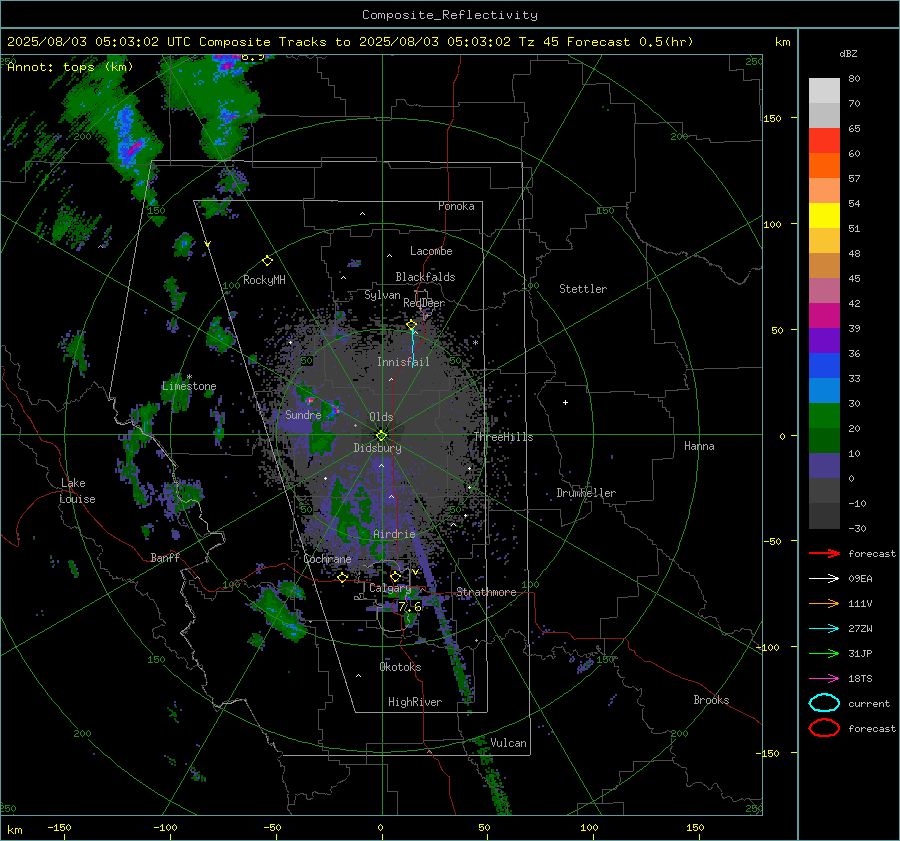Viewport: 900px width, 841px height.
Task: Click the Banff label
Action: tap(165, 557)
